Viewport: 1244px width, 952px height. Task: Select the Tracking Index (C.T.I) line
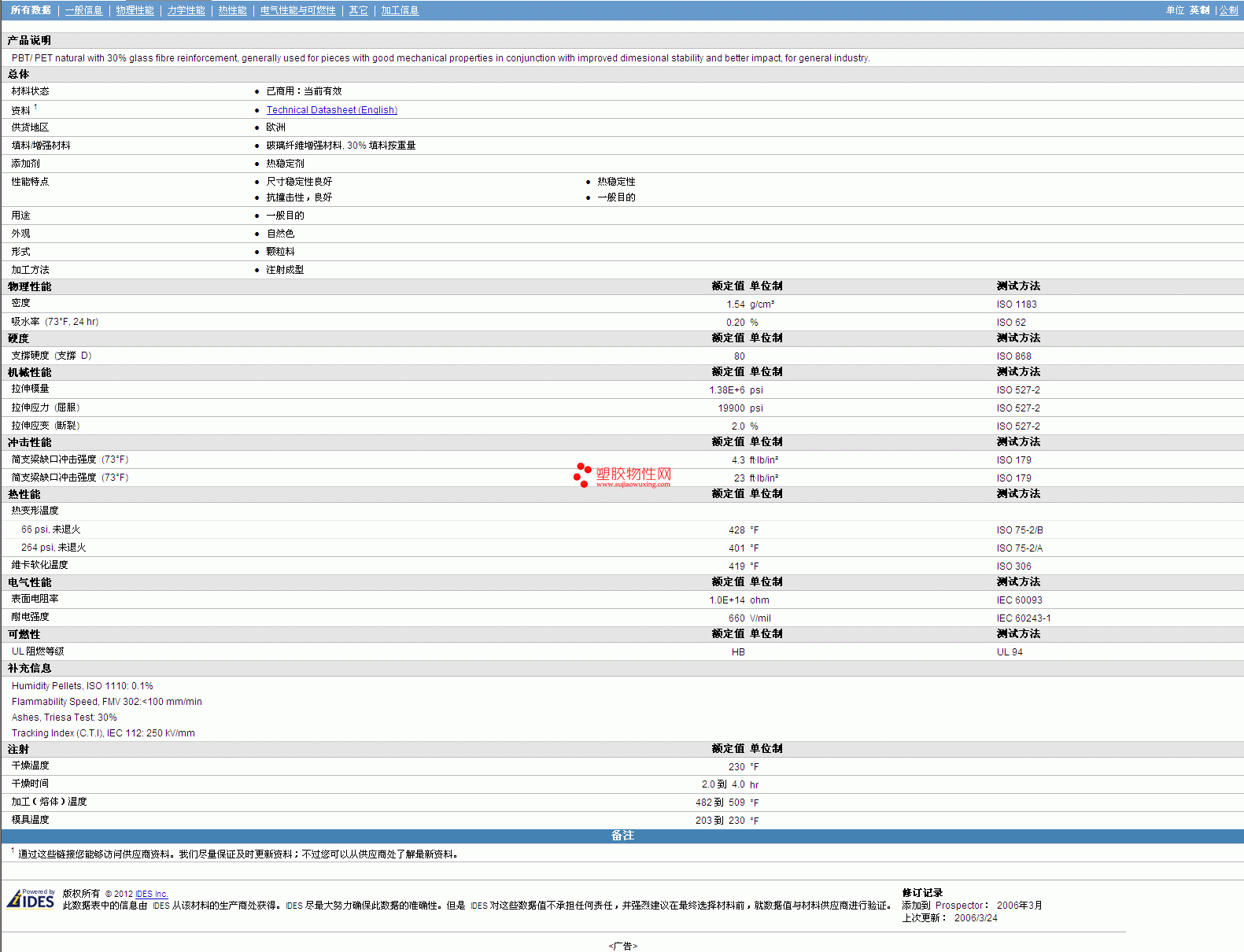(x=103, y=733)
